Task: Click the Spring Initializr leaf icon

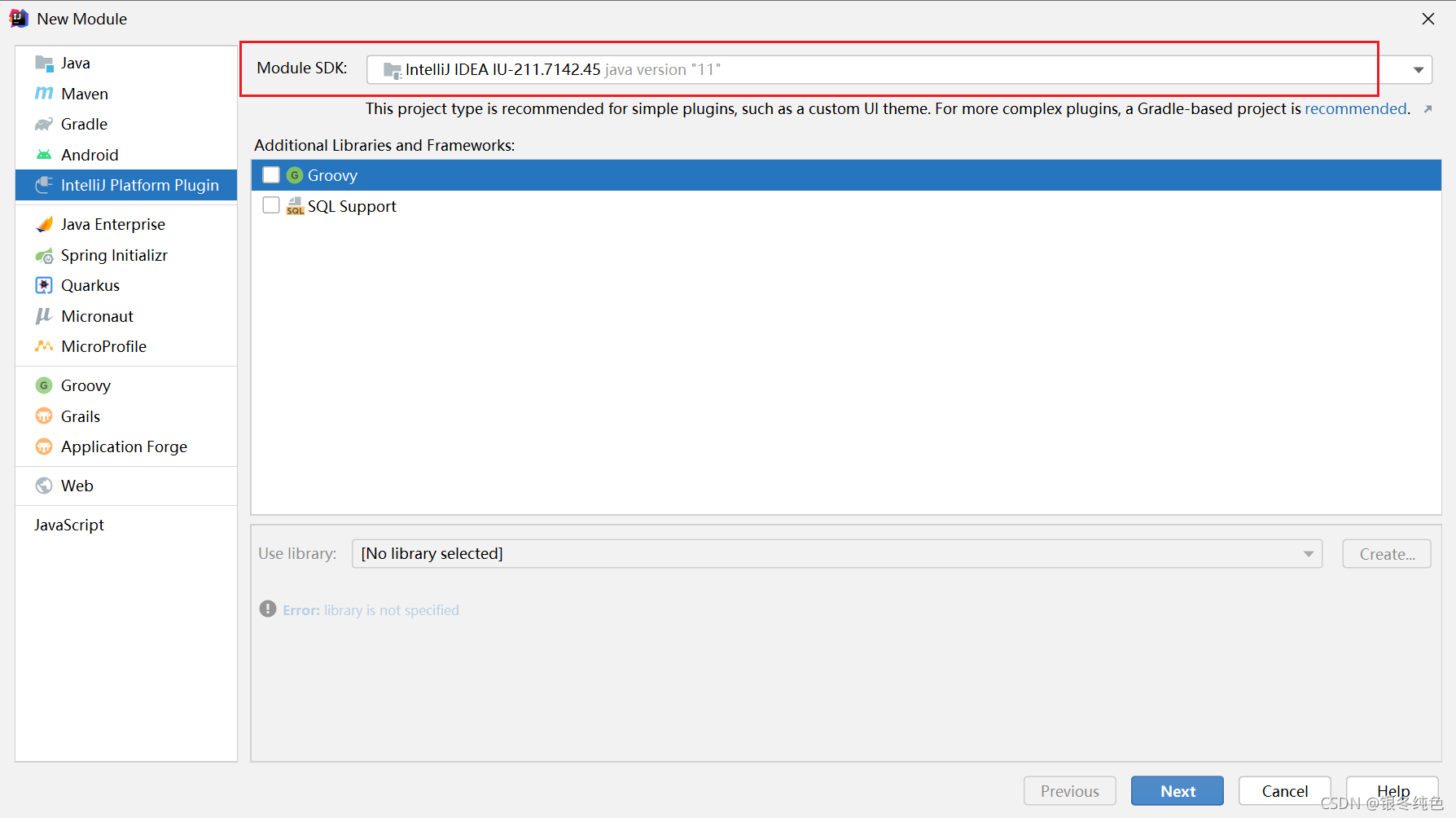Action: 44,256
